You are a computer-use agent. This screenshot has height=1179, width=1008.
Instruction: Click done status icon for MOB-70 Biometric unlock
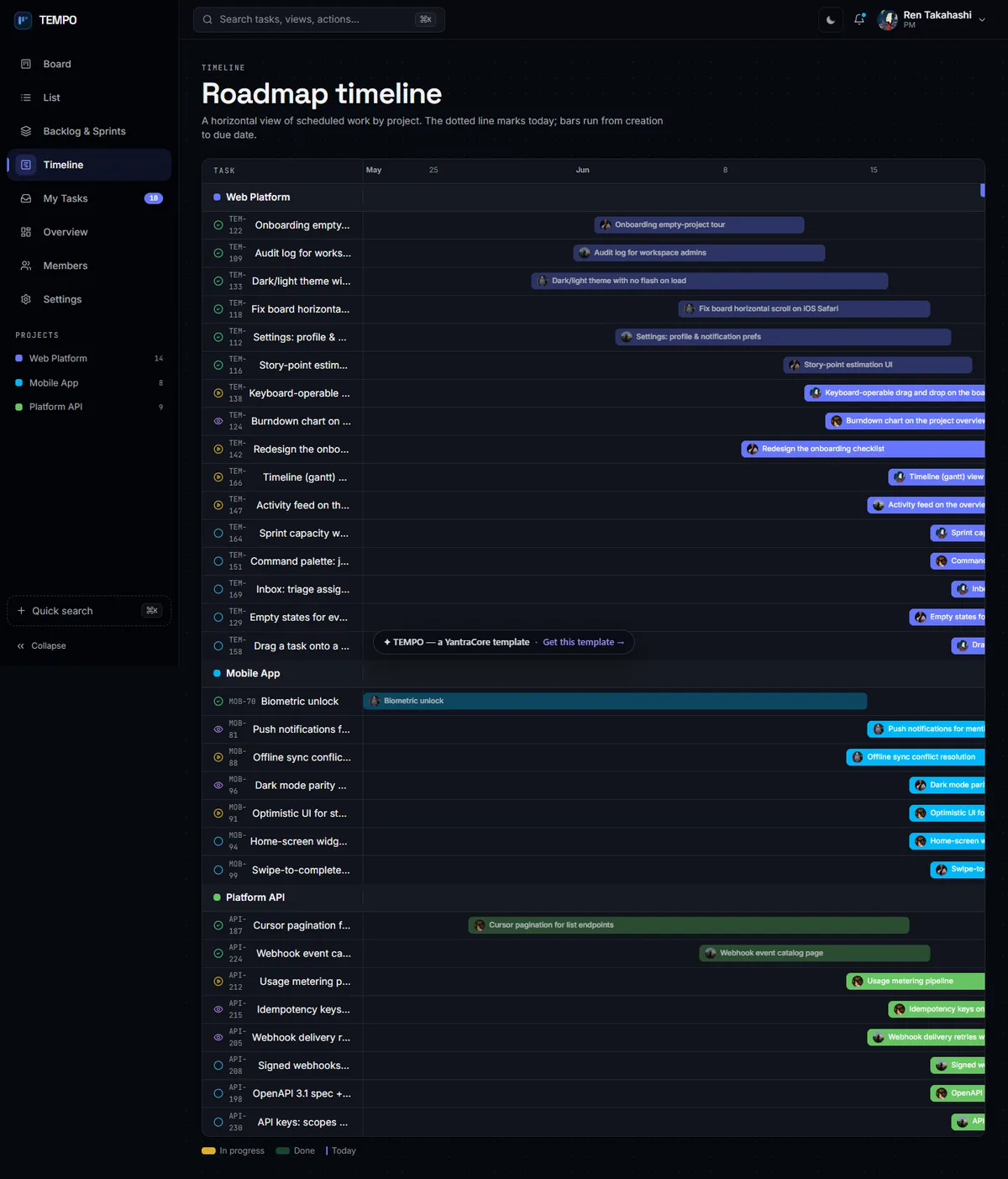coord(218,701)
